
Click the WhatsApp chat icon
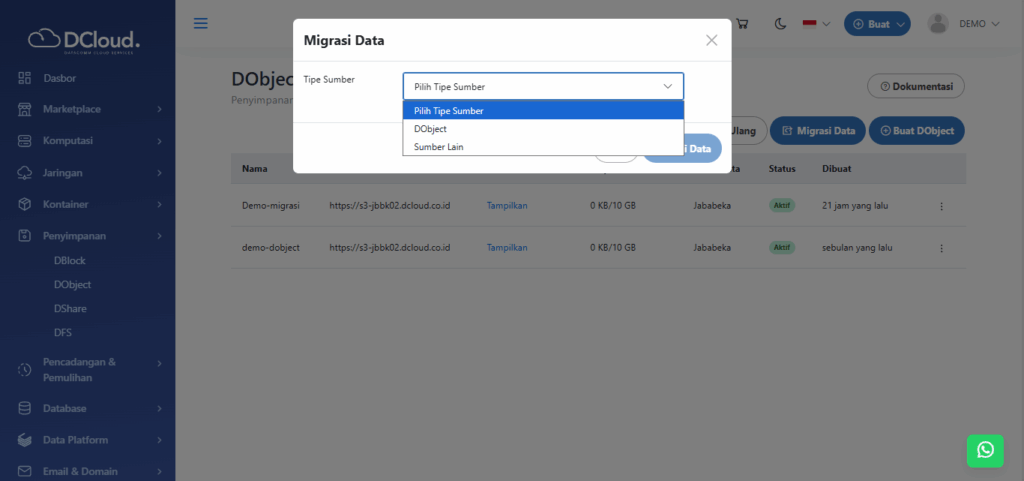point(985,450)
